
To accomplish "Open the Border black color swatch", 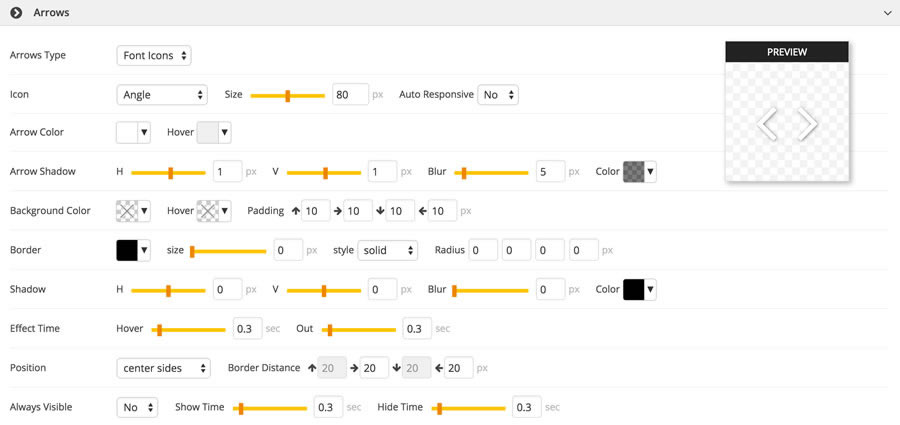I will (x=133, y=250).
